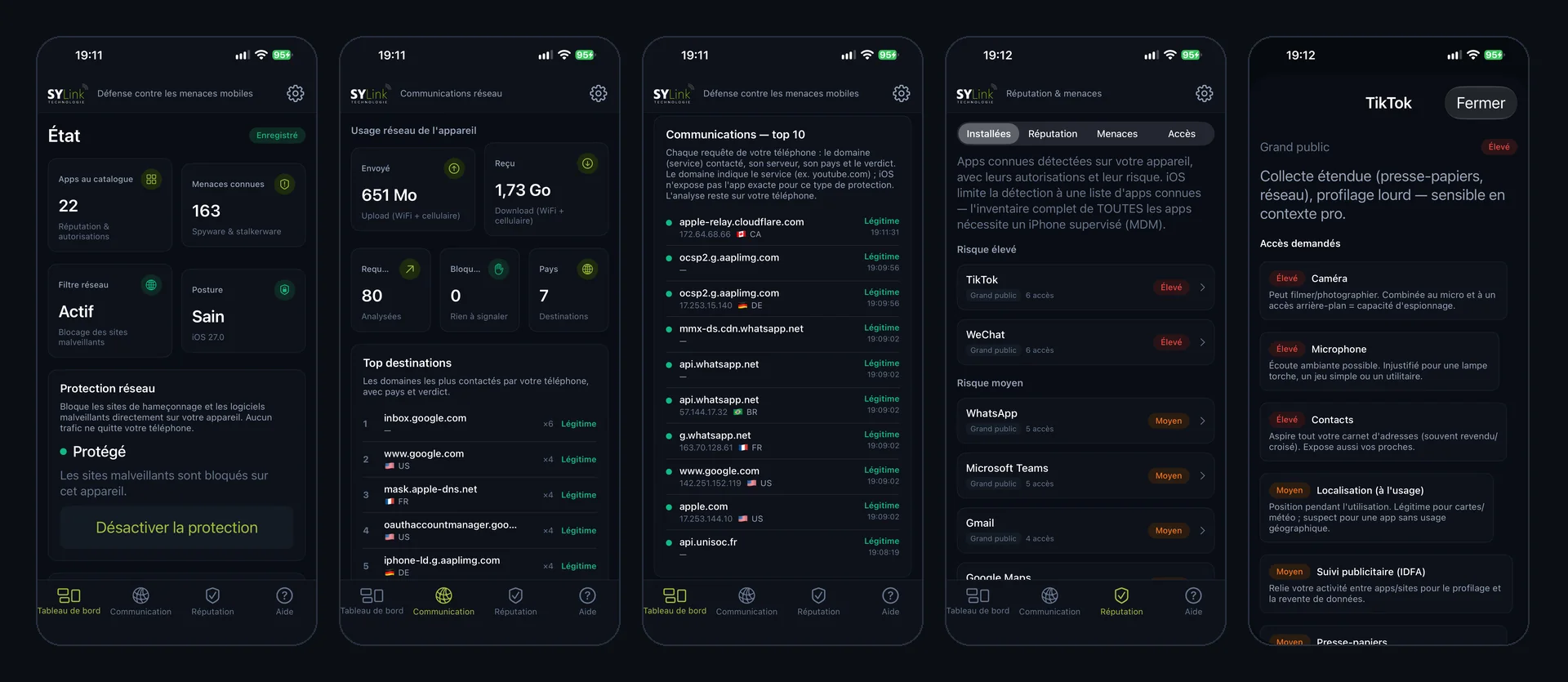Click the Filtre réseau globe icon

point(151,285)
